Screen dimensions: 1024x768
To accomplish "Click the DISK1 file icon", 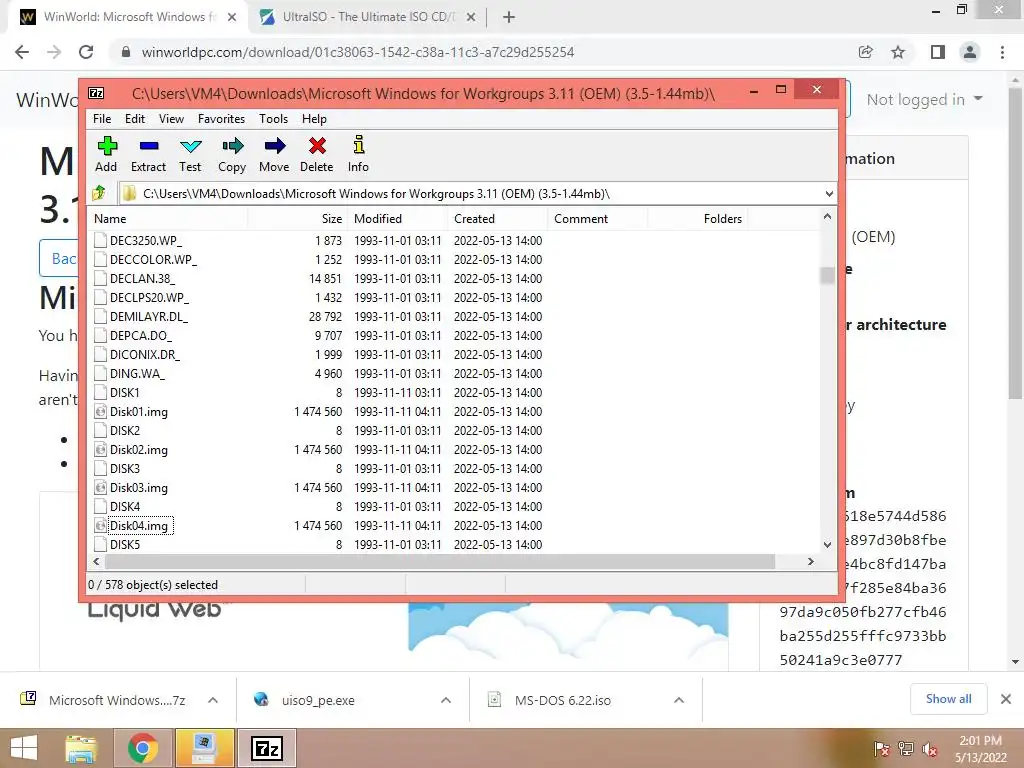I will pyautogui.click(x=100, y=392).
